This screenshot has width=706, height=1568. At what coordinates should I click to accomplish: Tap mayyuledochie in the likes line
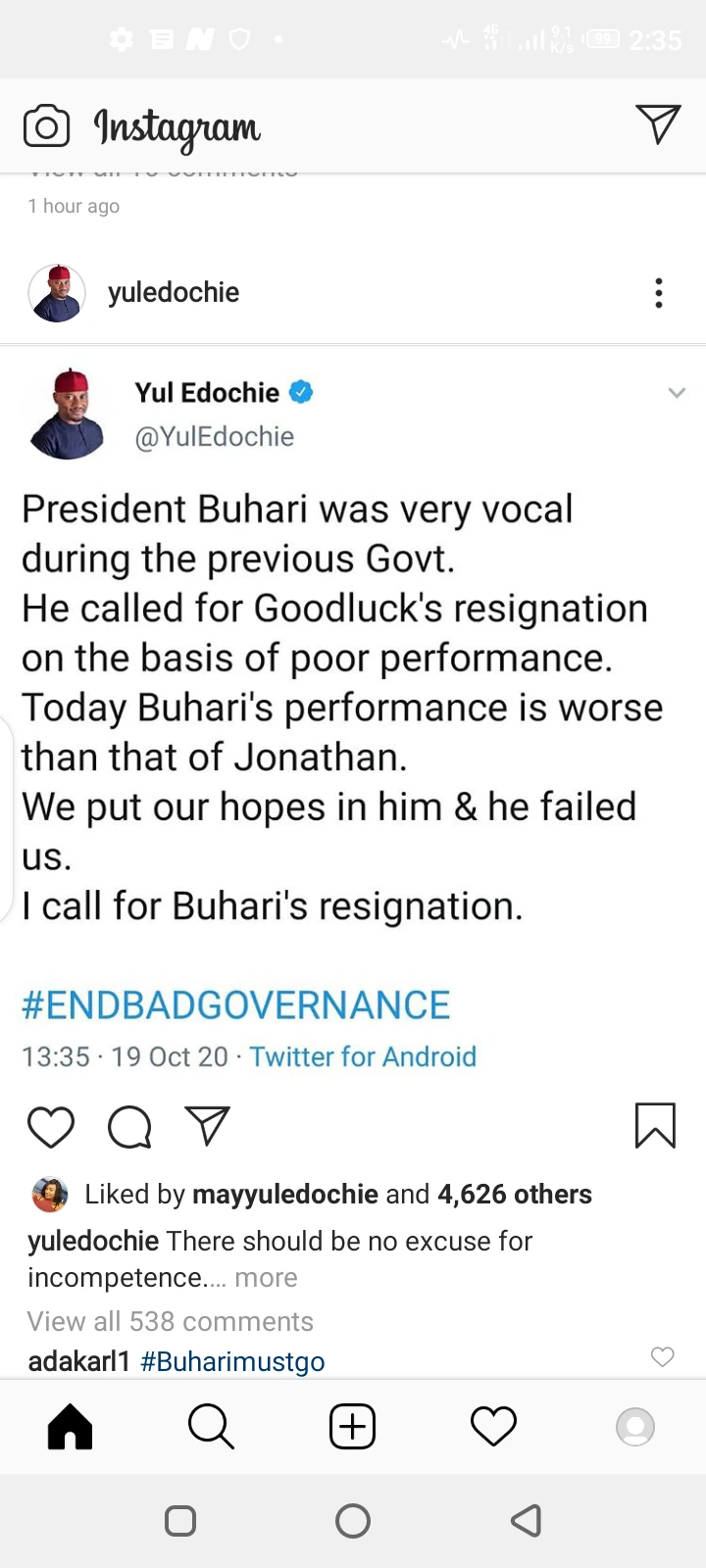pyautogui.click(x=285, y=1195)
